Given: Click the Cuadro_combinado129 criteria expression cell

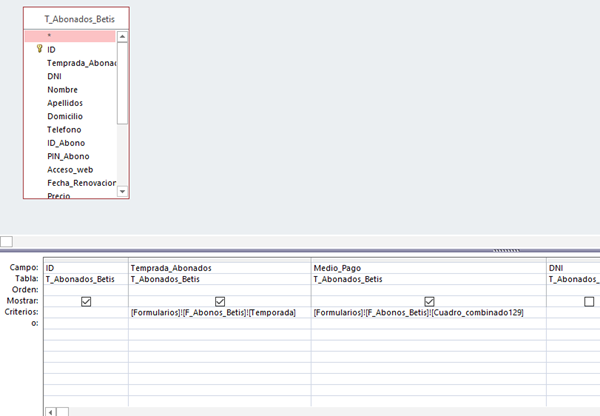Looking at the screenshot, I should 429,312.
